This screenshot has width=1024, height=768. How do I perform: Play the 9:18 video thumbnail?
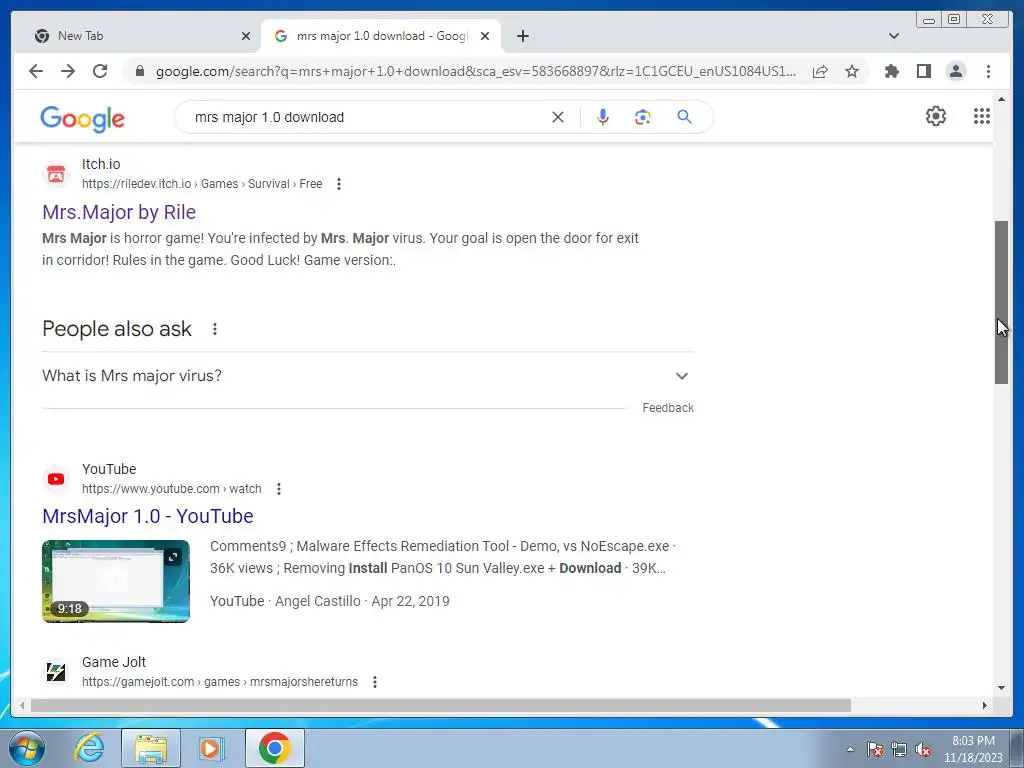point(116,581)
